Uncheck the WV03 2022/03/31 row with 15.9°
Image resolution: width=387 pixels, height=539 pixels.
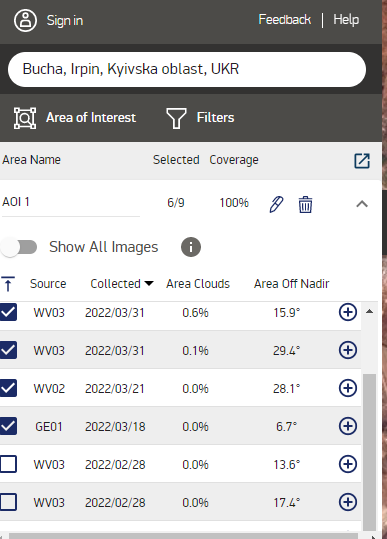click(8, 312)
